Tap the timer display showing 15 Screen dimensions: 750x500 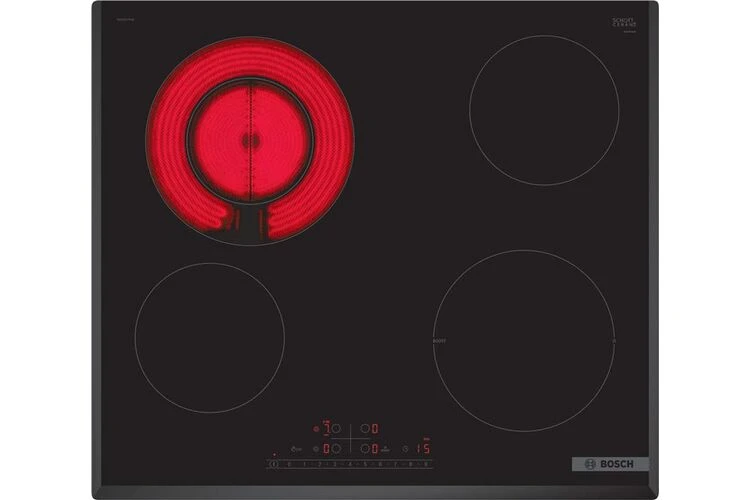click(x=424, y=448)
